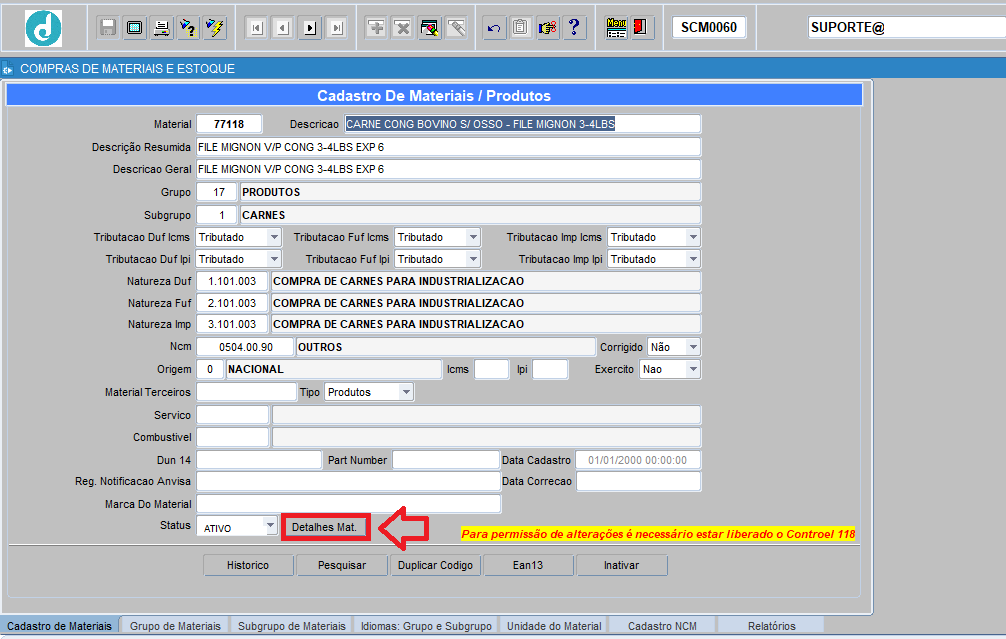Click the Descricao field
The image size is (1006, 639).
[522, 124]
